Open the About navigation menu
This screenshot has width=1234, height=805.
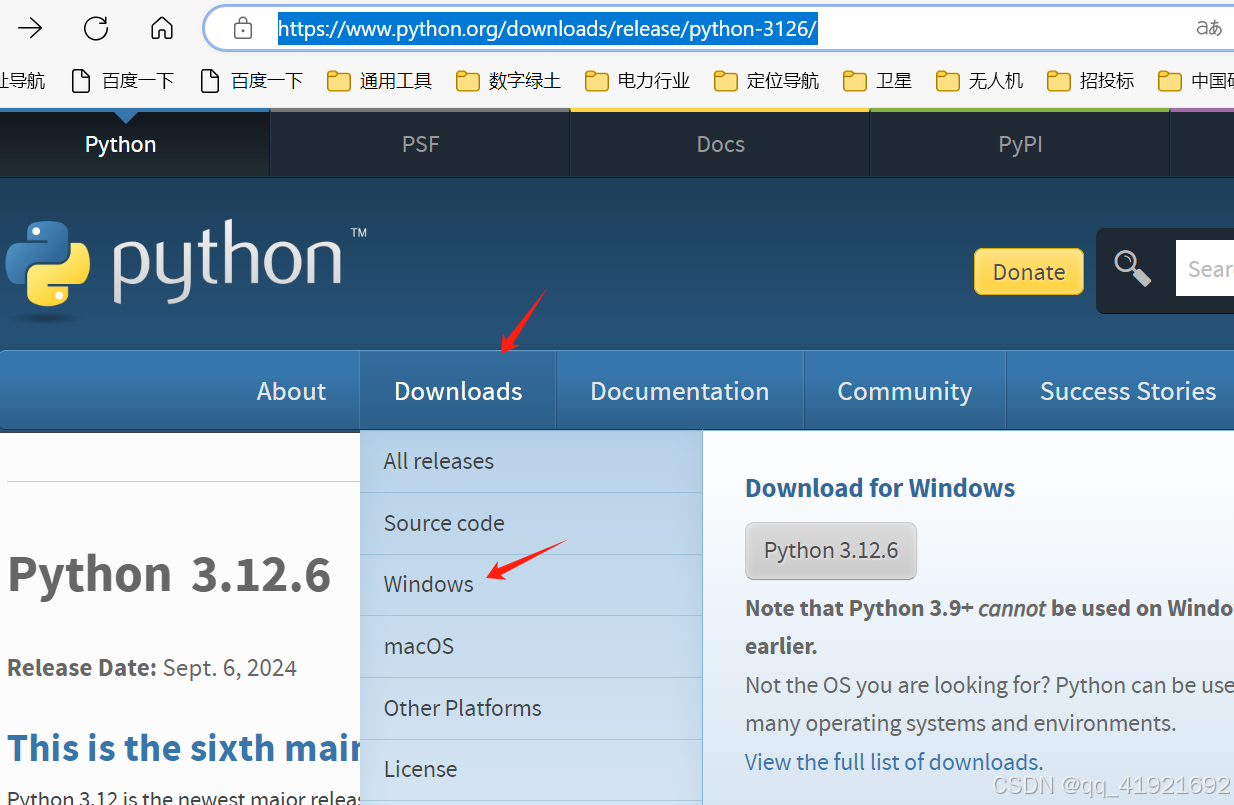(291, 391)
